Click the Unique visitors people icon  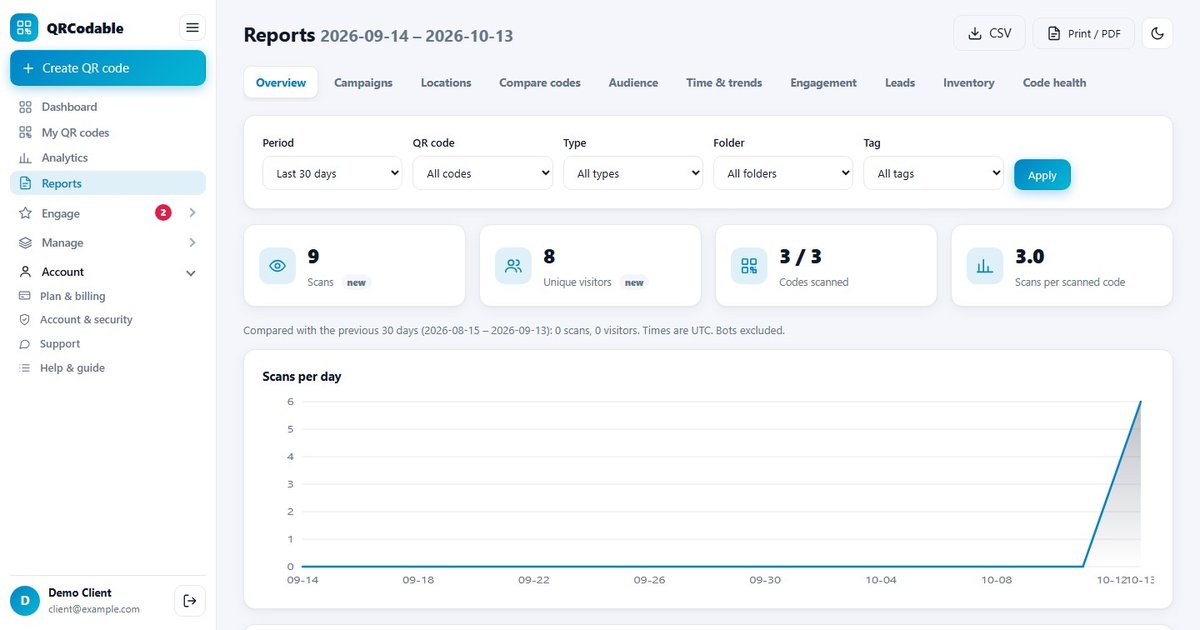point(514,266)
